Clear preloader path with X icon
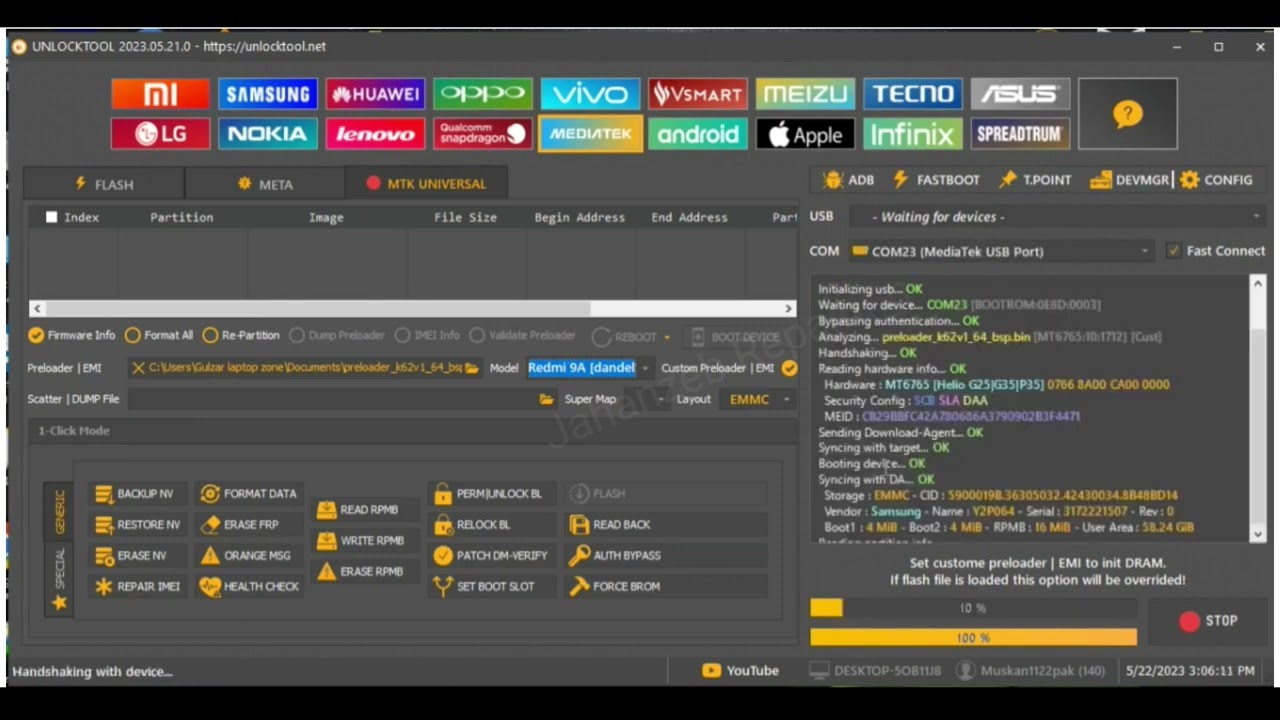 point(138,368)
